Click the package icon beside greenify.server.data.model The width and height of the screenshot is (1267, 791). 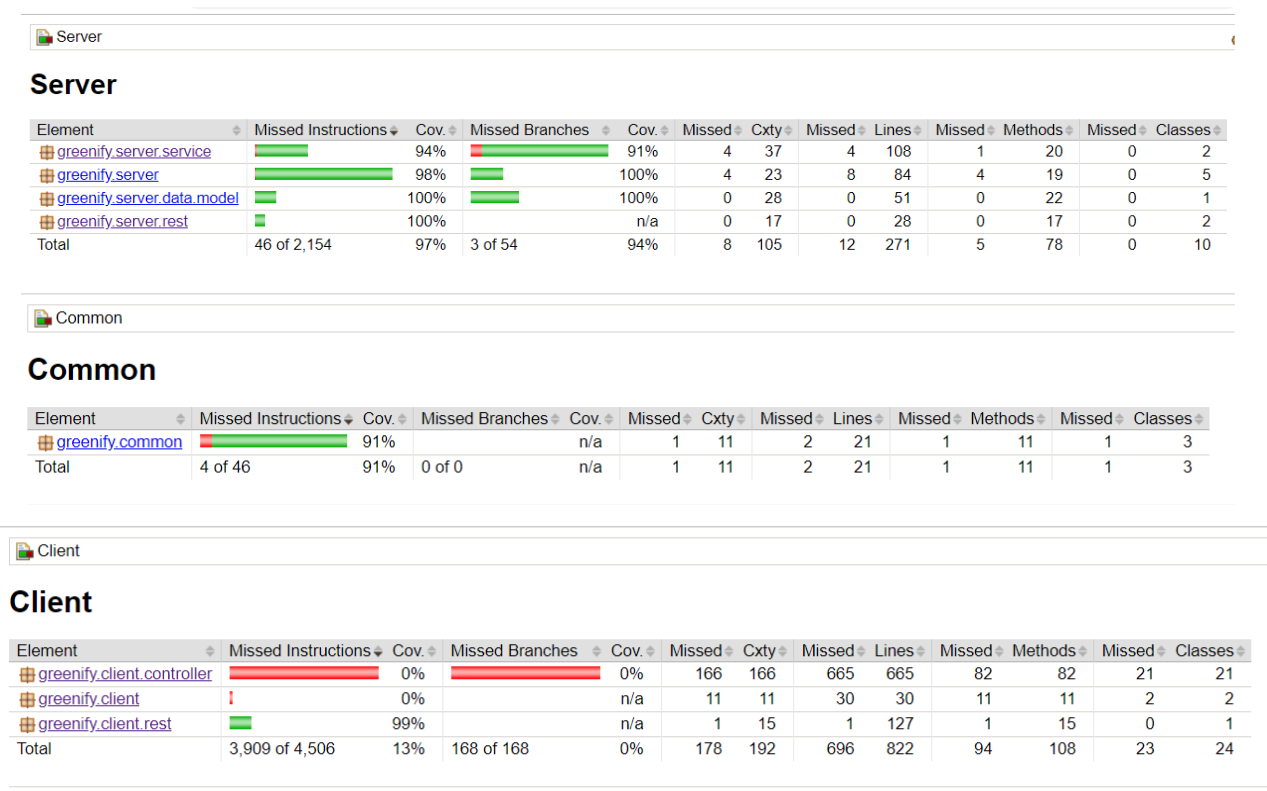46,199
